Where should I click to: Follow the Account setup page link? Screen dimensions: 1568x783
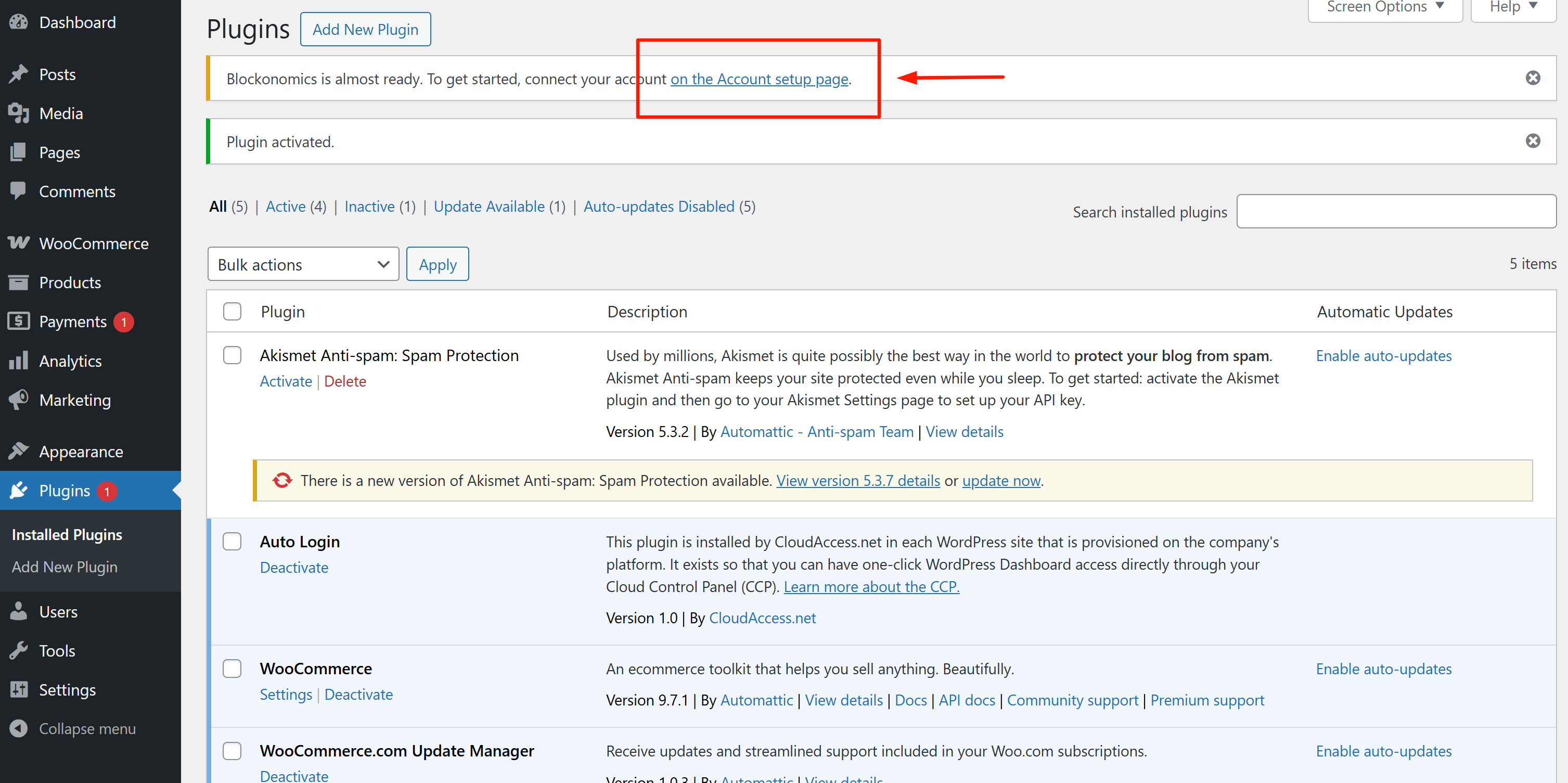pos(759,79)
